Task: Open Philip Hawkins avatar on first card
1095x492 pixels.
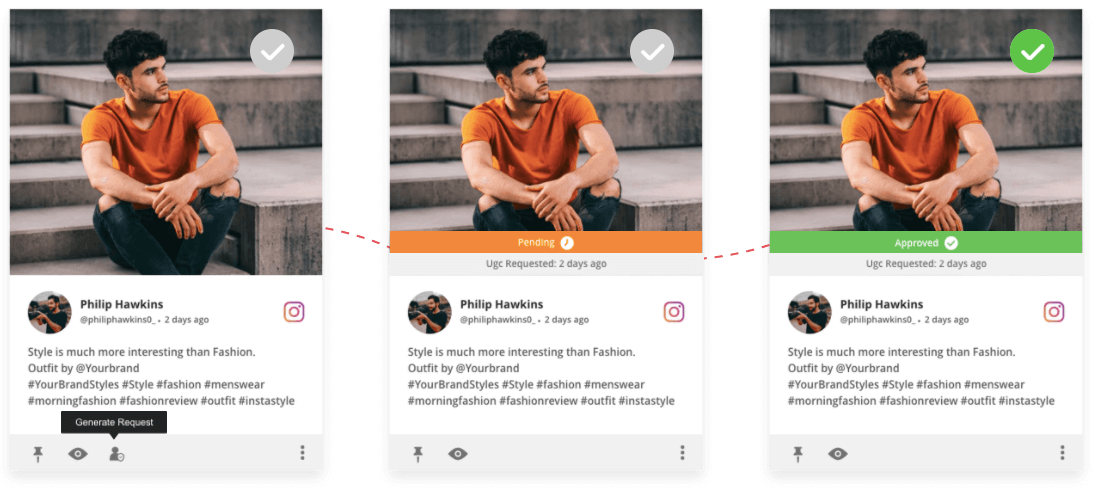Action: click(x=50, y=313)
